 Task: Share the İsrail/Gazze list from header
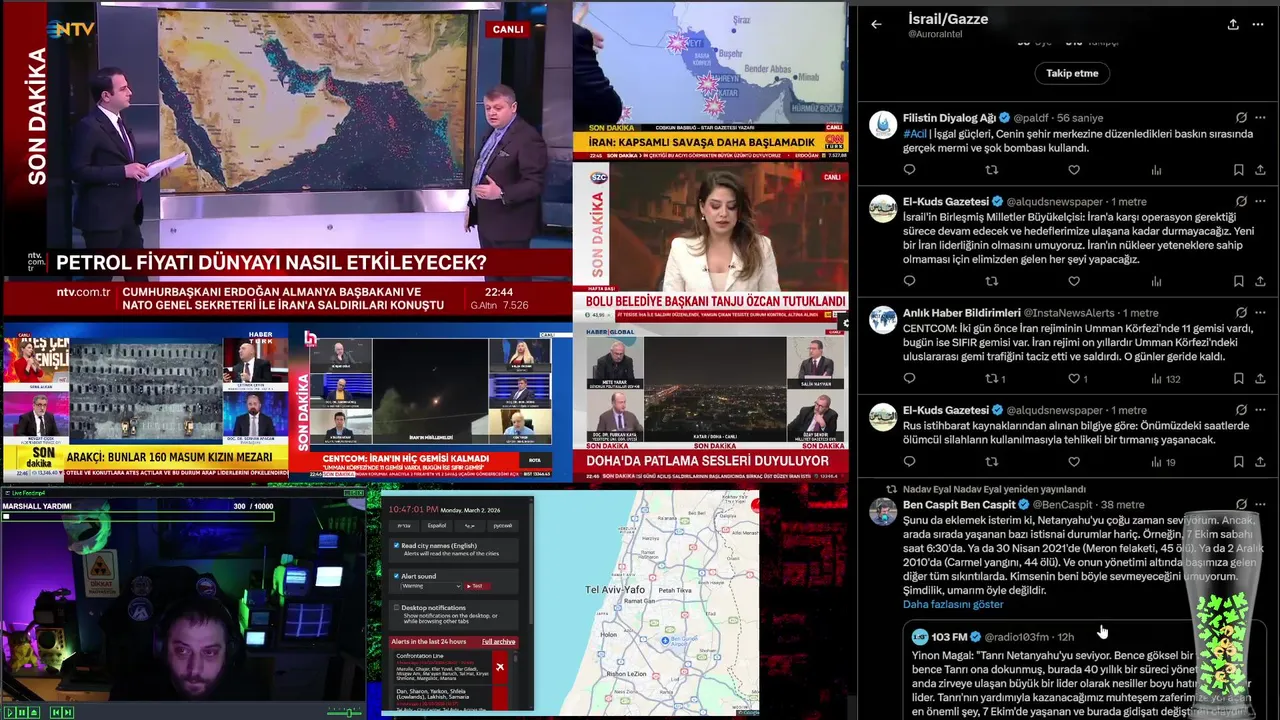(1233, 24)
